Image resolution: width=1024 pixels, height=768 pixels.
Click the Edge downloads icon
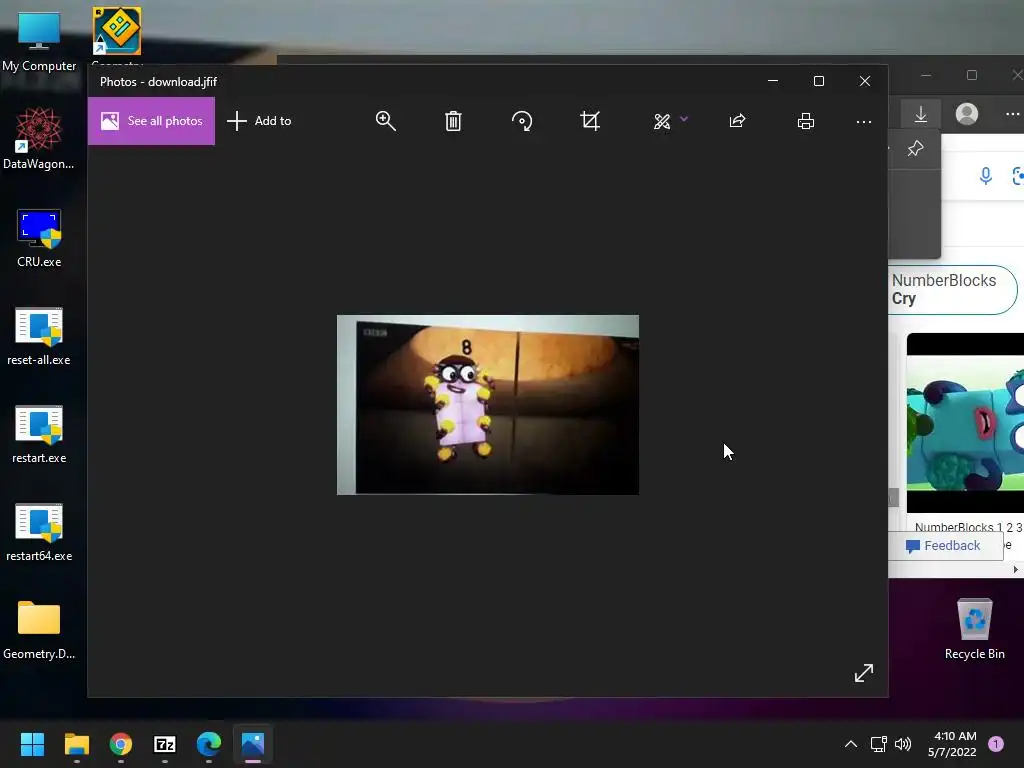(921, 114)
